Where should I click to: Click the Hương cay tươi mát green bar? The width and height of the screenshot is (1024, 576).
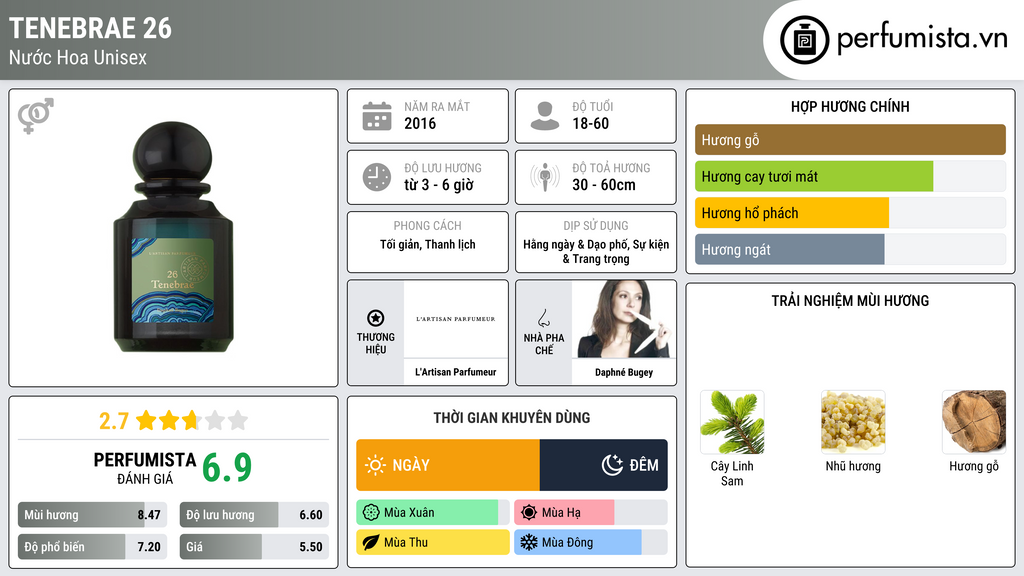click(x=814, y=176)
